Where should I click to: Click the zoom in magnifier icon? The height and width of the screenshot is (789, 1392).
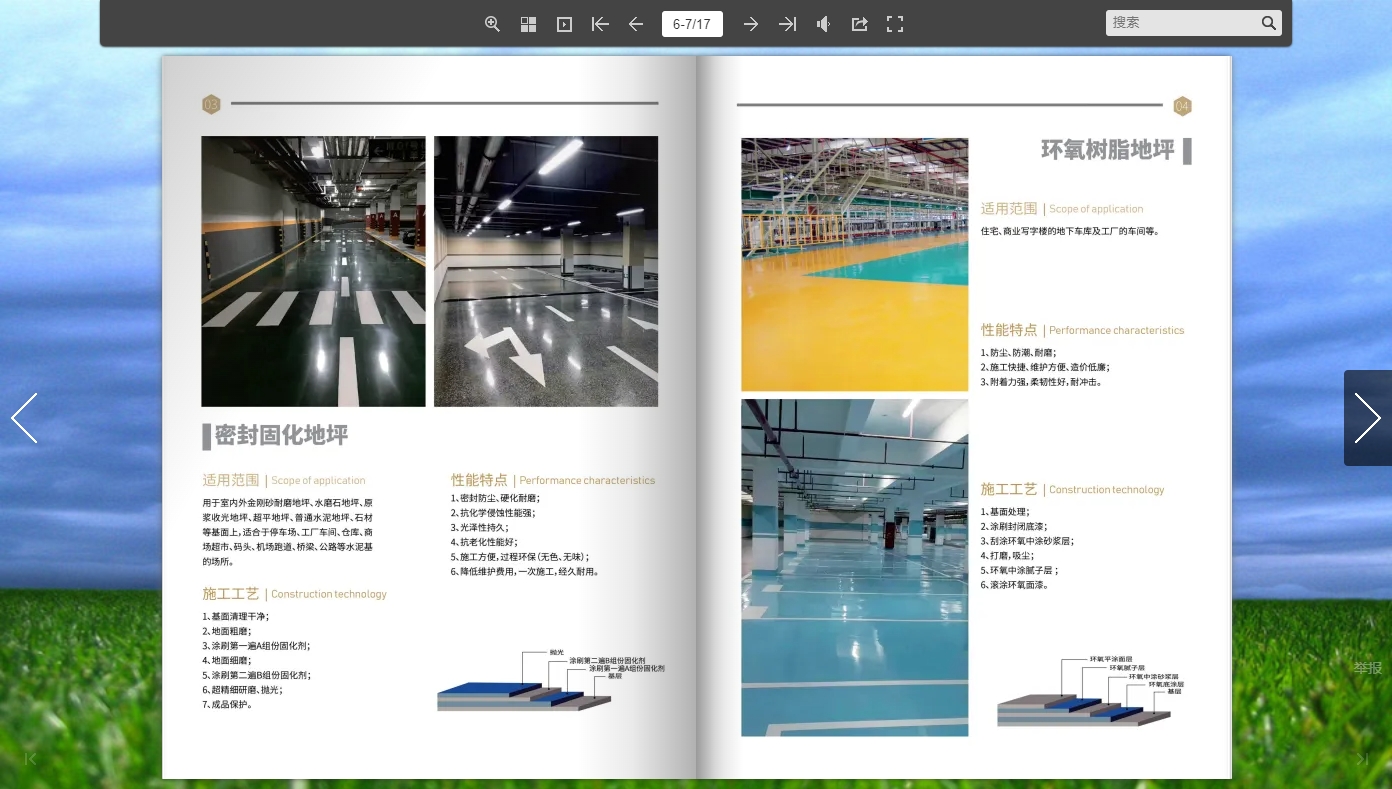pyautogui.click(x=492, y=24)
